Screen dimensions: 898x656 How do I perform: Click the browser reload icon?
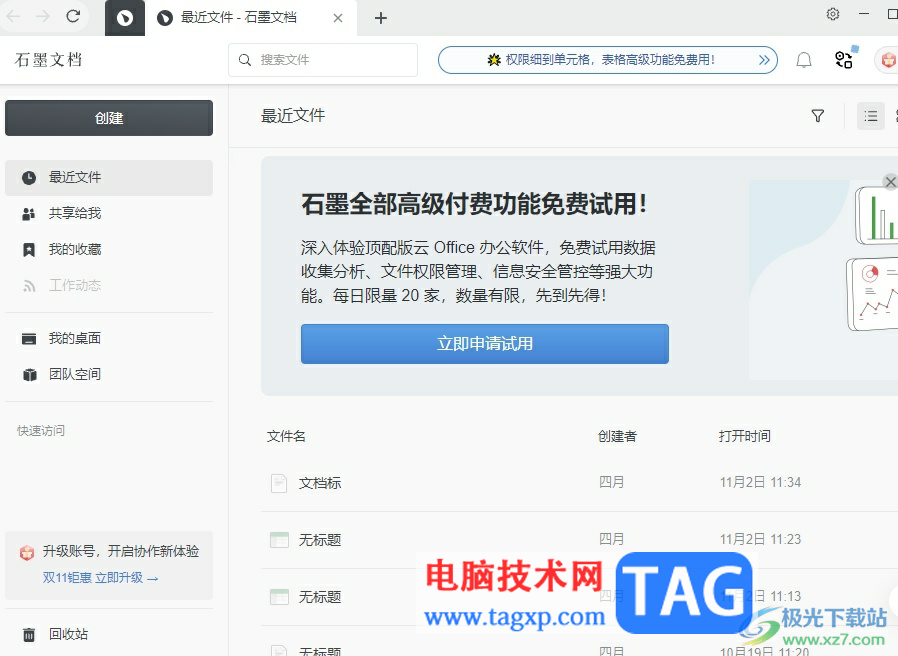(x=73, y=16)
